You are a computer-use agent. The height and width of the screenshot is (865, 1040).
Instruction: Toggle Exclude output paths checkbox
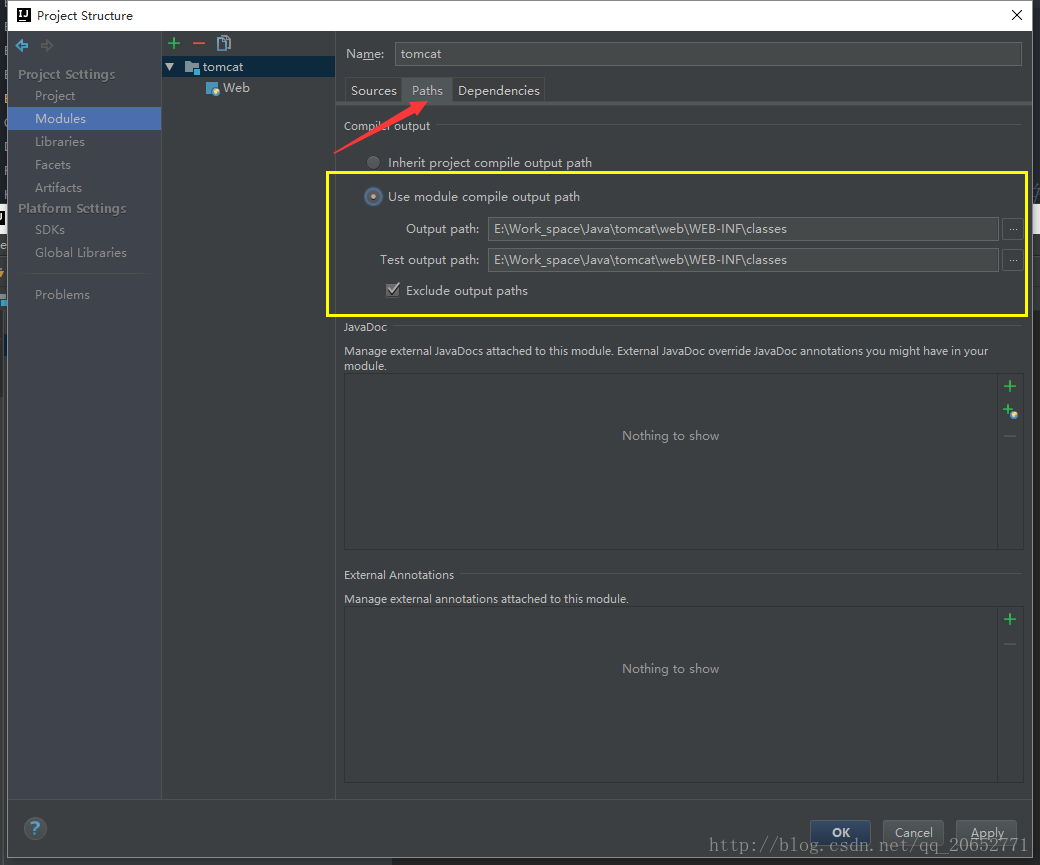point(393,290)
